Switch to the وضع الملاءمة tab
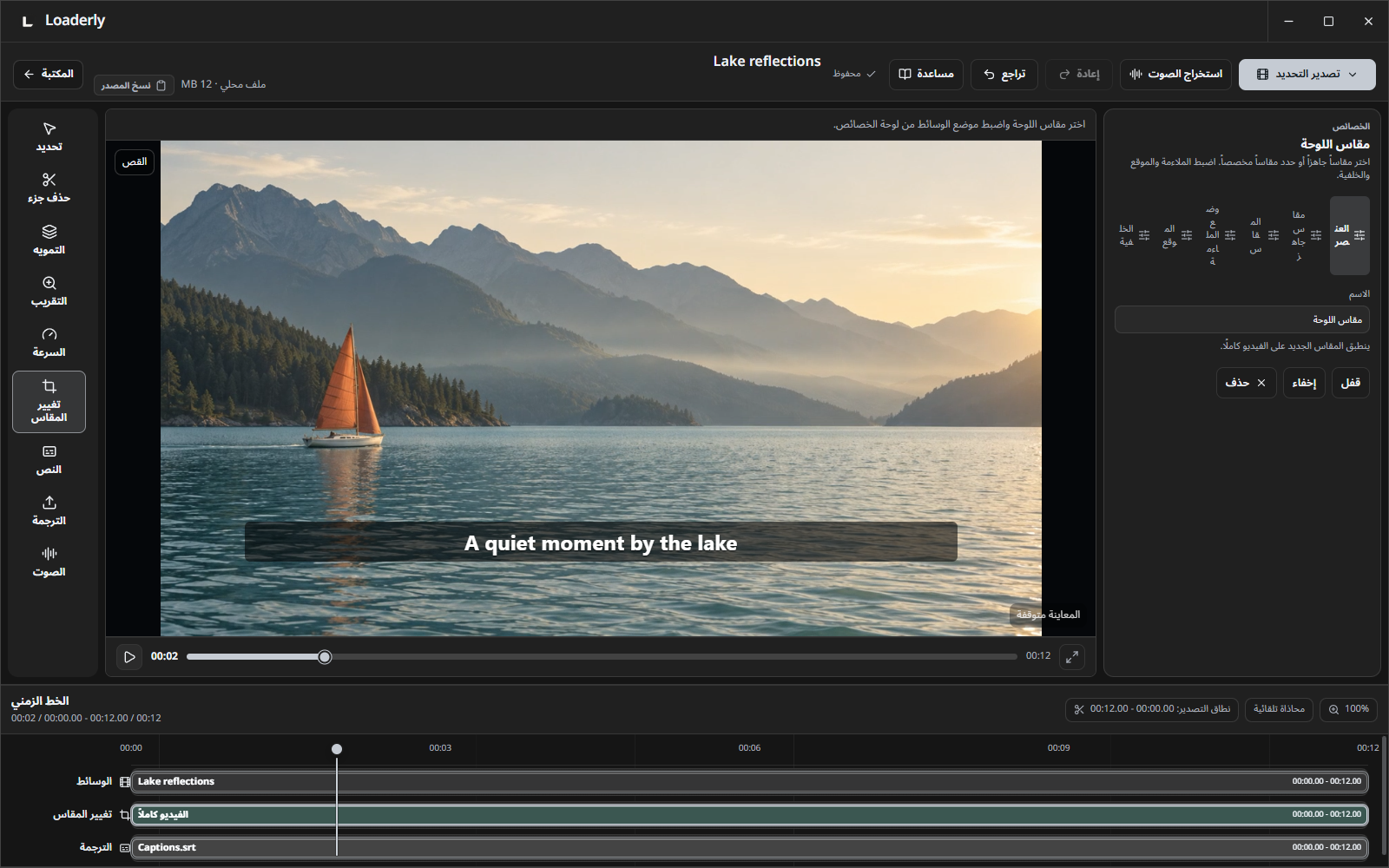This screenshot has width=1389, height=868. coord(1221,235)
